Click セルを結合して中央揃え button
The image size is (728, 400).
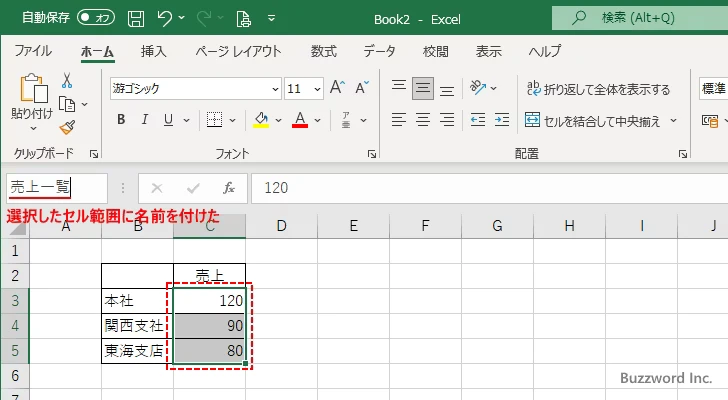(x=592, y=121)
